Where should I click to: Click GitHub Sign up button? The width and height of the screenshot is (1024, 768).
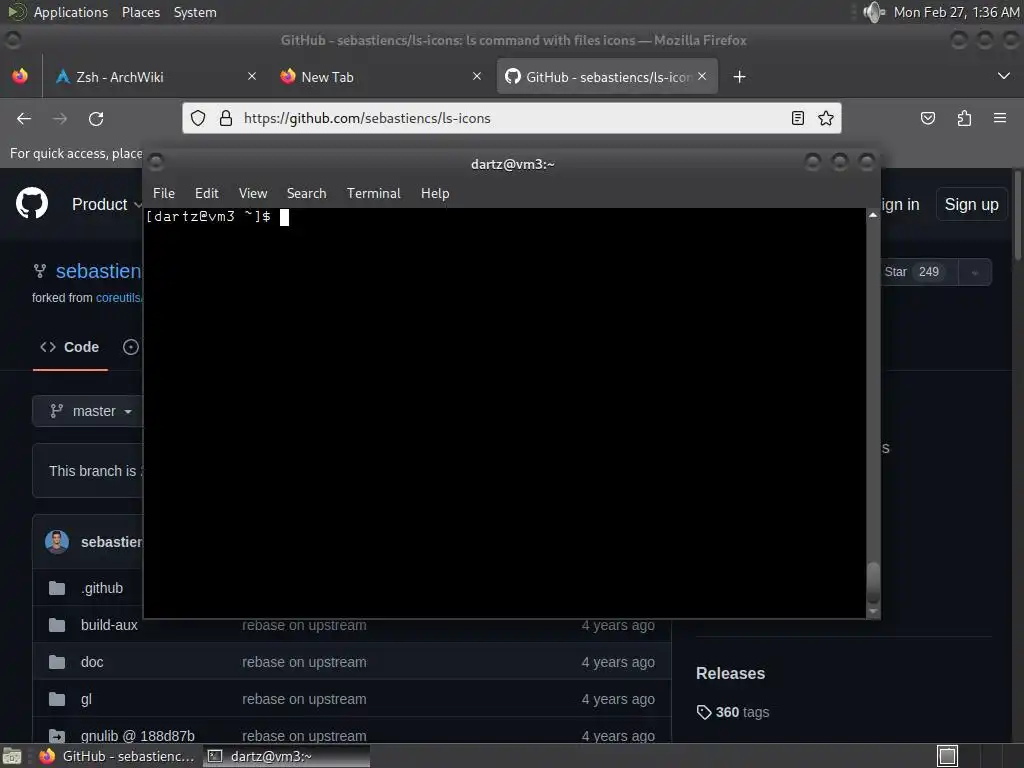(x=971, y=204)
